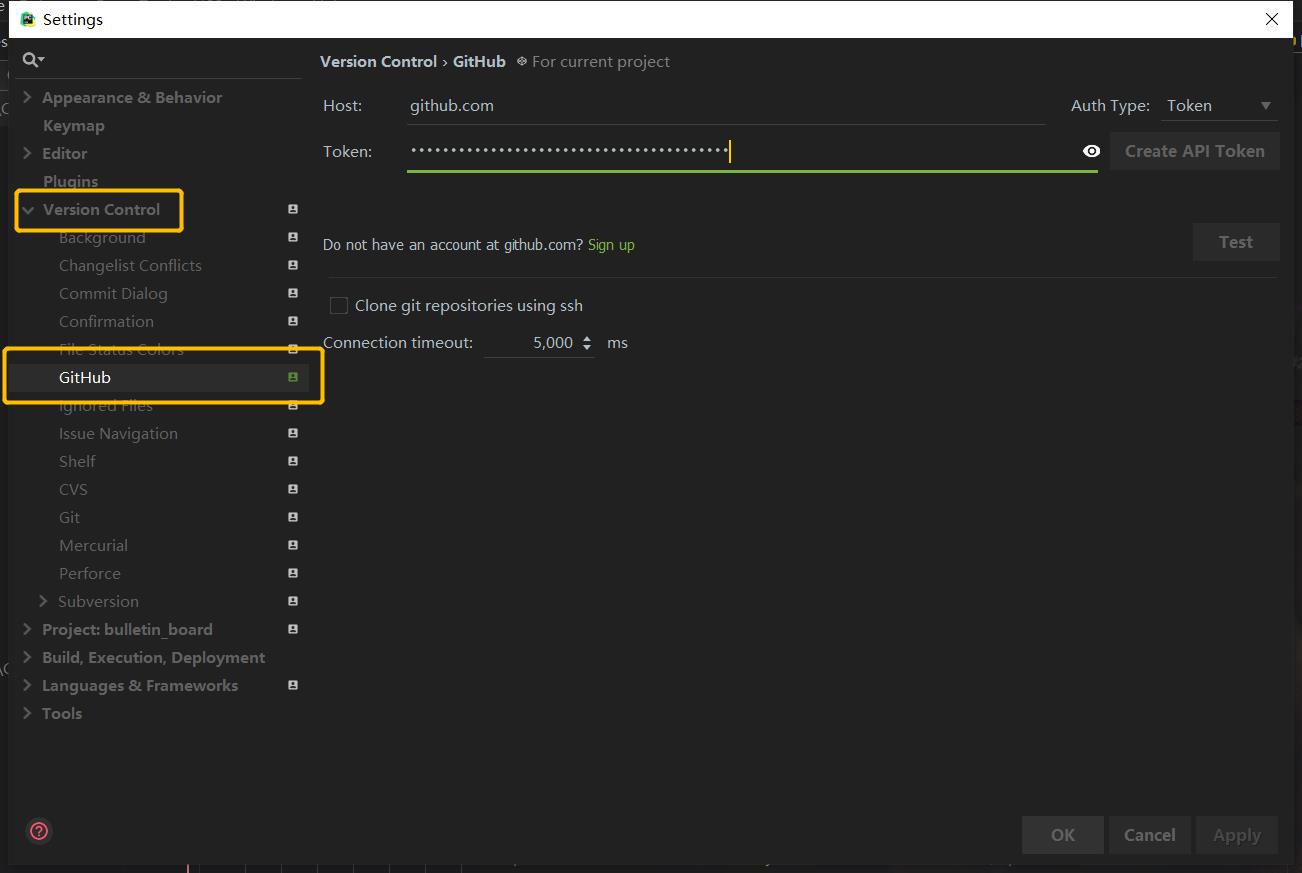Open Mercurial settings page
1302x873 pixels.
tap(93, 545)
